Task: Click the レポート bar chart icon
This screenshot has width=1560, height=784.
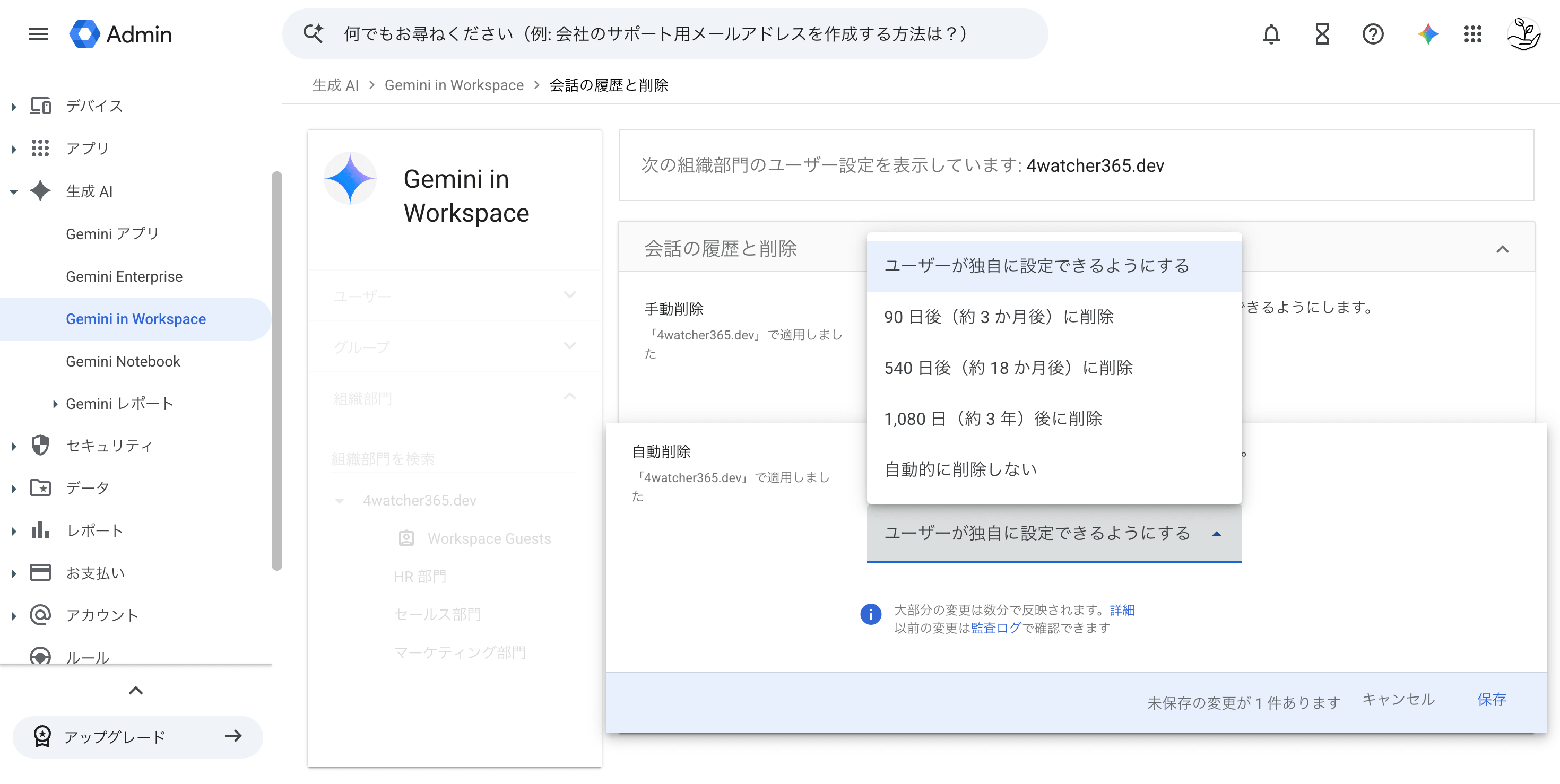Action: tap(40, 530)
